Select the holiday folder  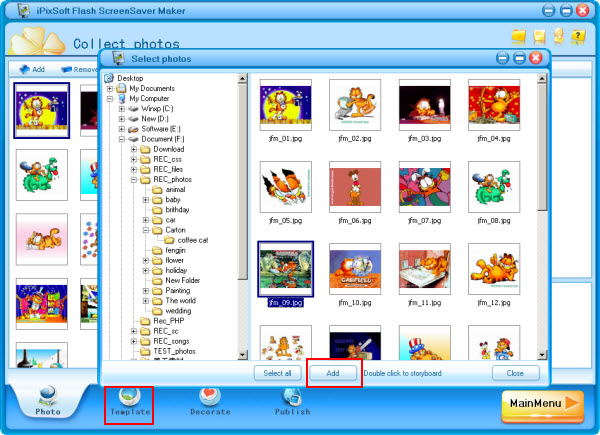tap(176, 270)
